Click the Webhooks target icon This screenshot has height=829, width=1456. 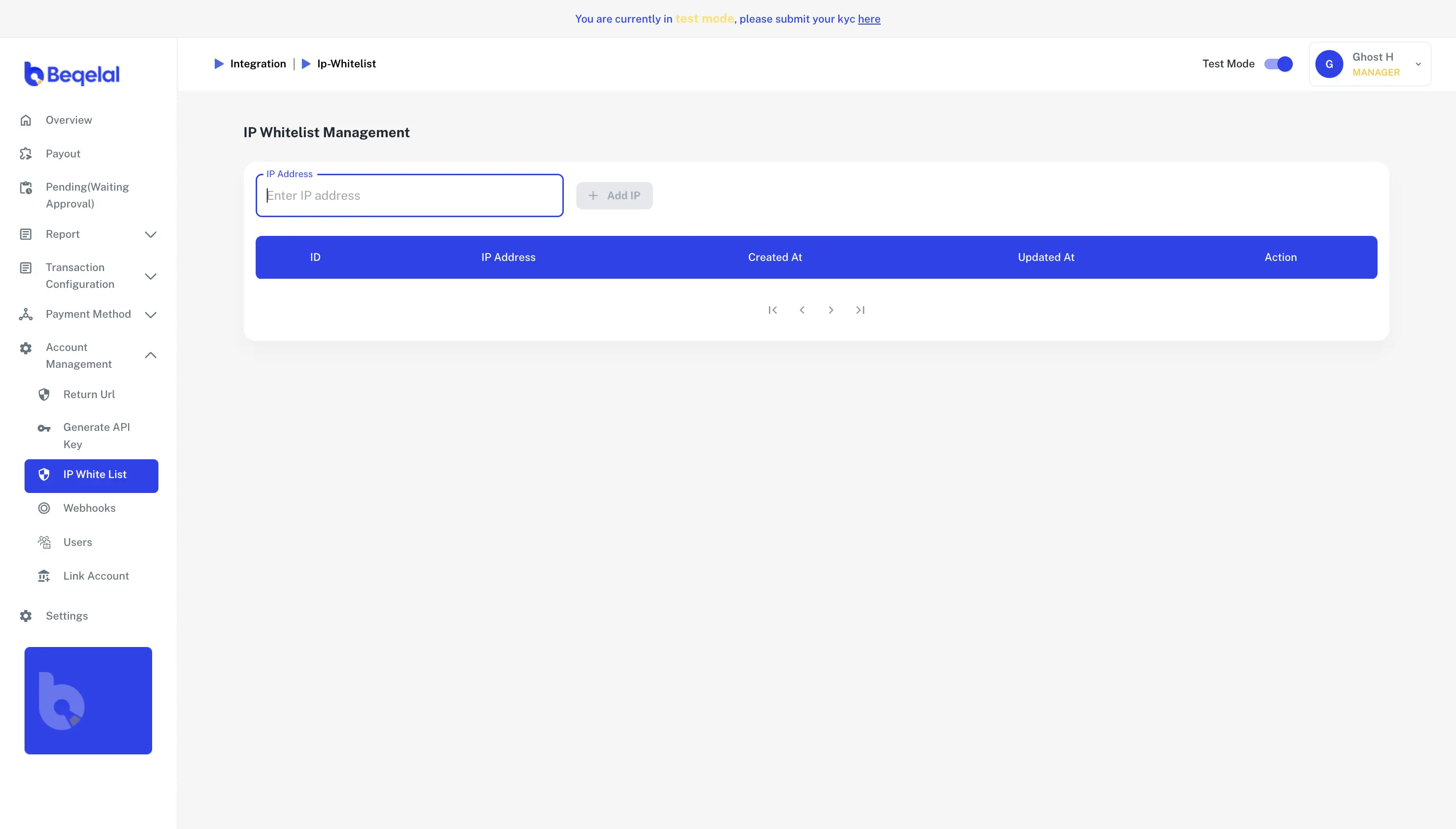click(x=44, y=508)
